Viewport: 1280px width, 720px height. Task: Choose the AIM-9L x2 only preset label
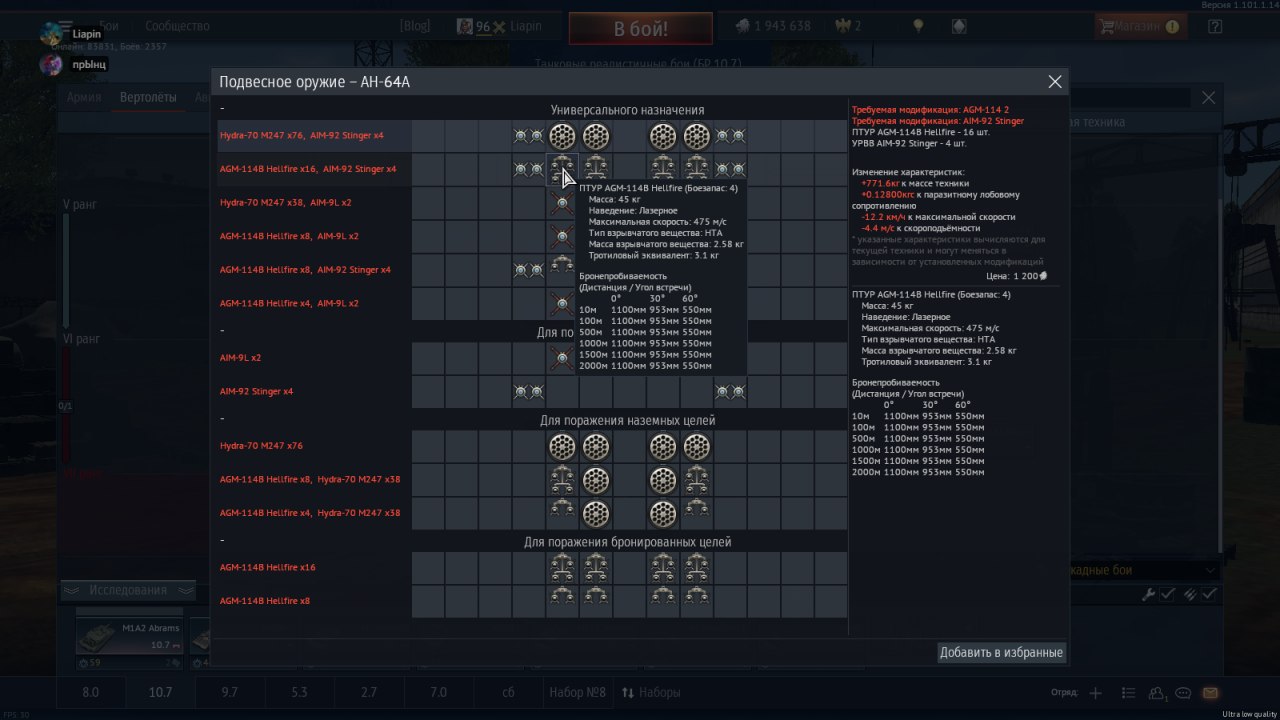(x=241, y=358)
